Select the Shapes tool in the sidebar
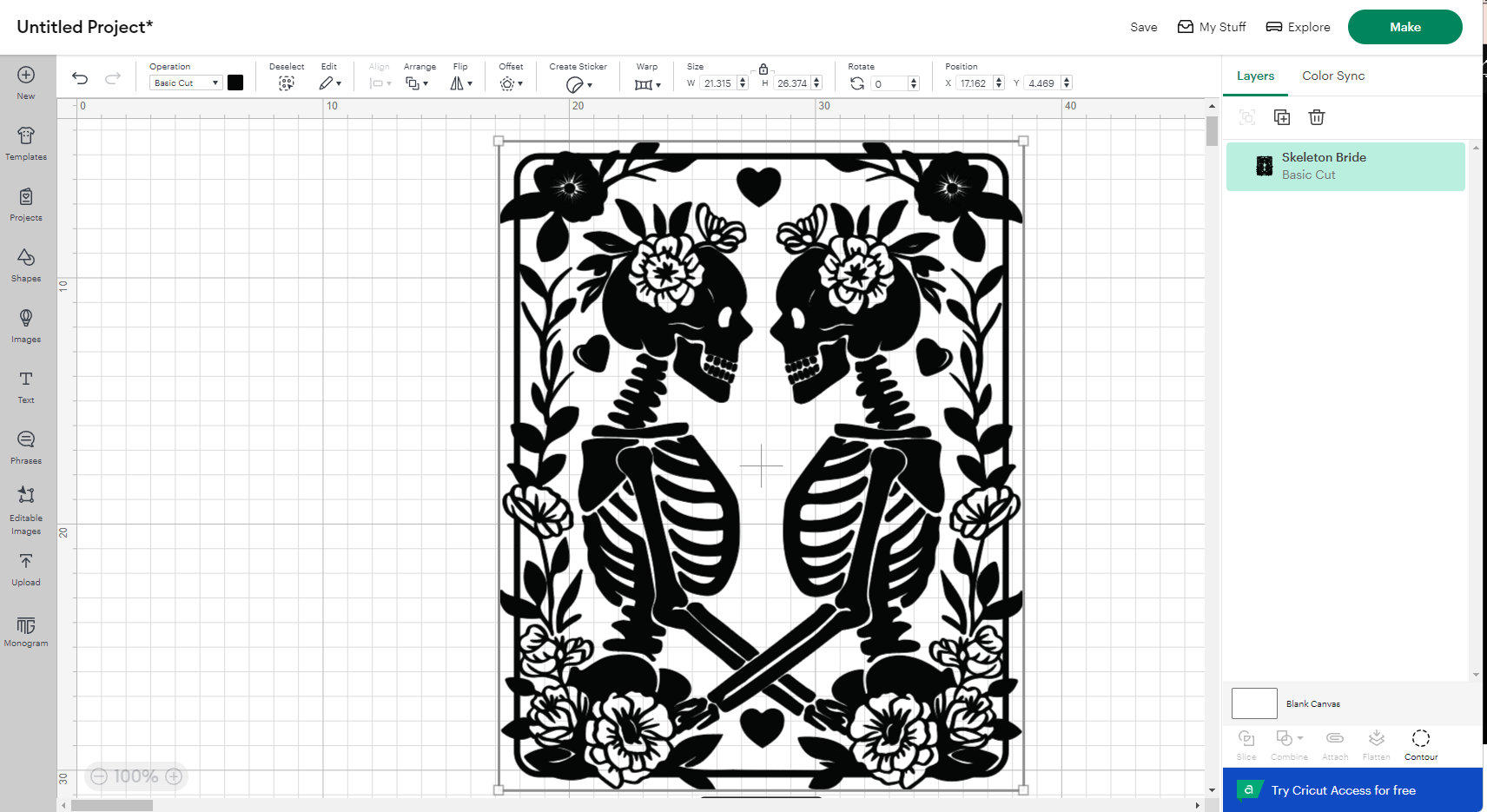Screen dimensions: 1487x812 pos(26,265)
